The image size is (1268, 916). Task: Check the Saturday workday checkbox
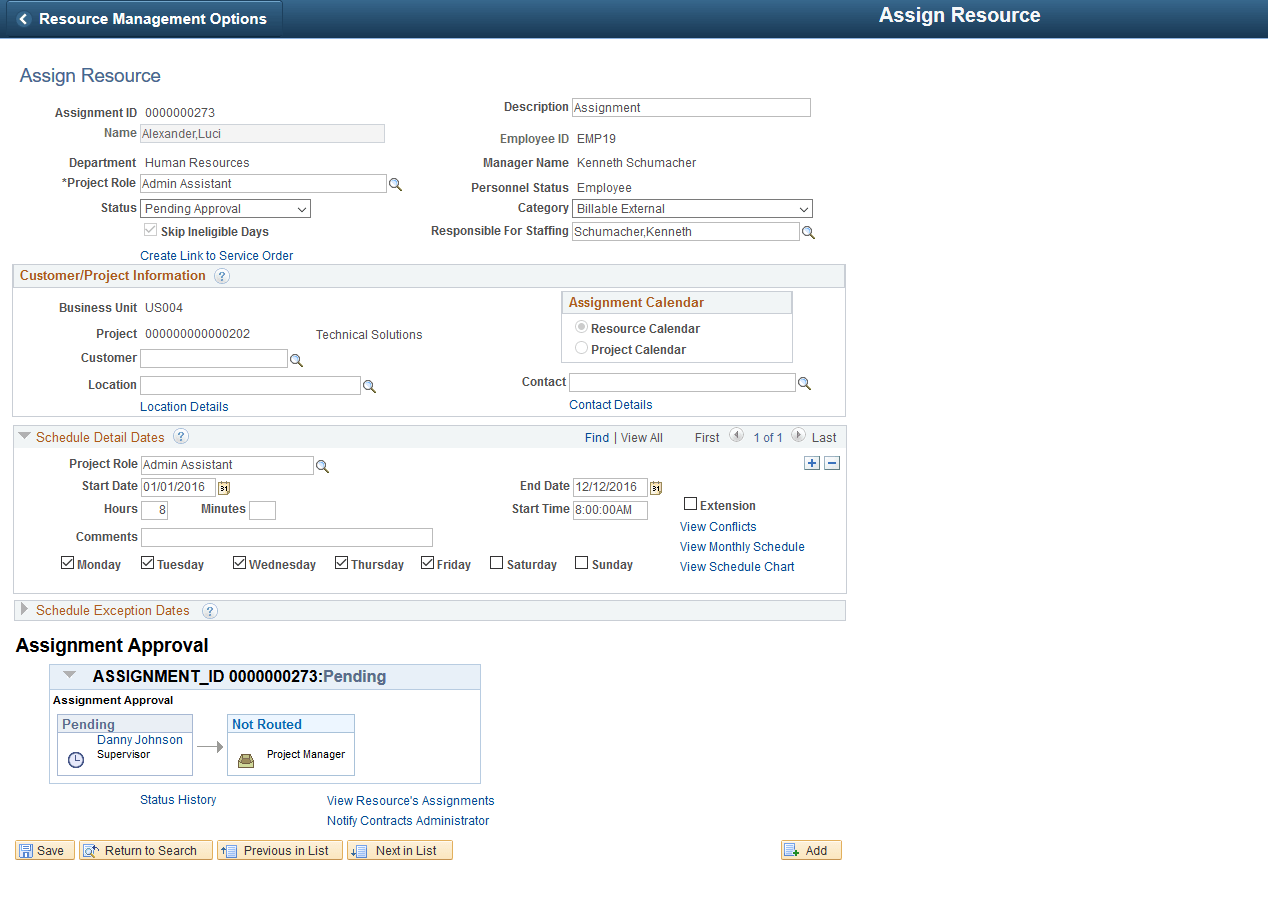tap(496, 562)
